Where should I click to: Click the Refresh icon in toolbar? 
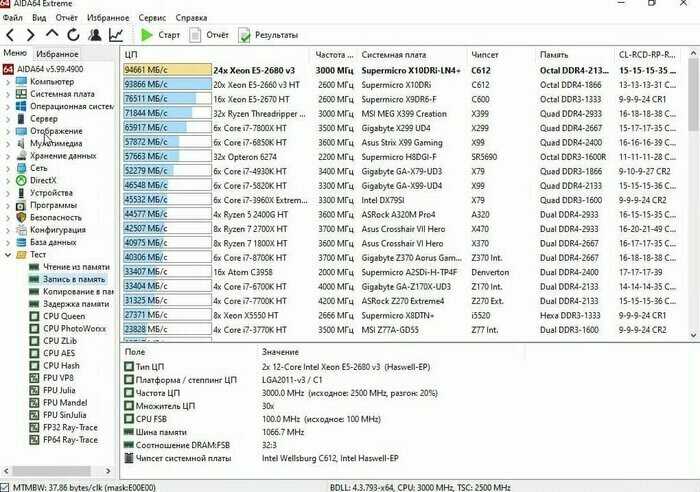click(73, 35)
